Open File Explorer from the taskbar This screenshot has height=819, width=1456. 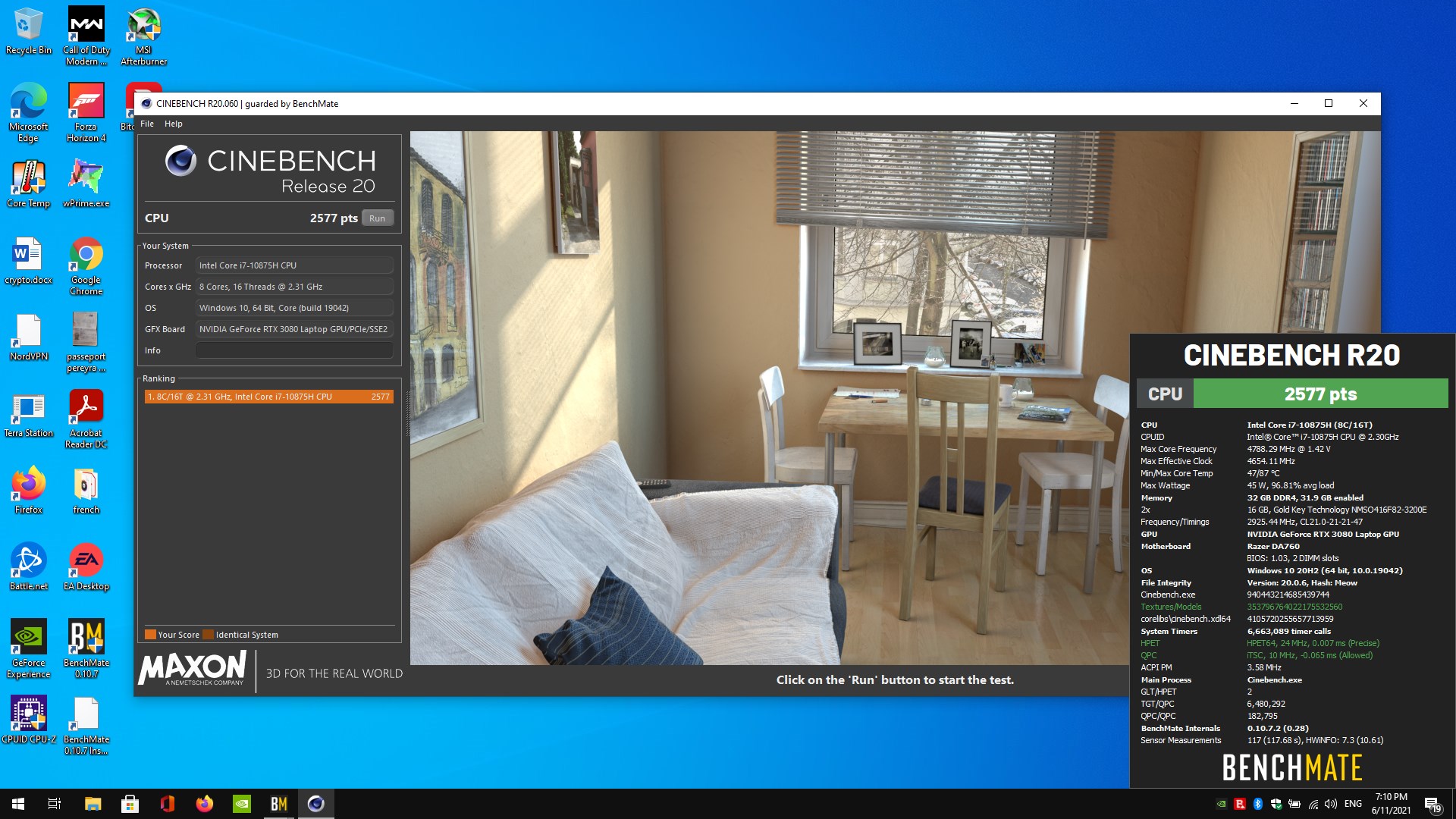(93, 804)
